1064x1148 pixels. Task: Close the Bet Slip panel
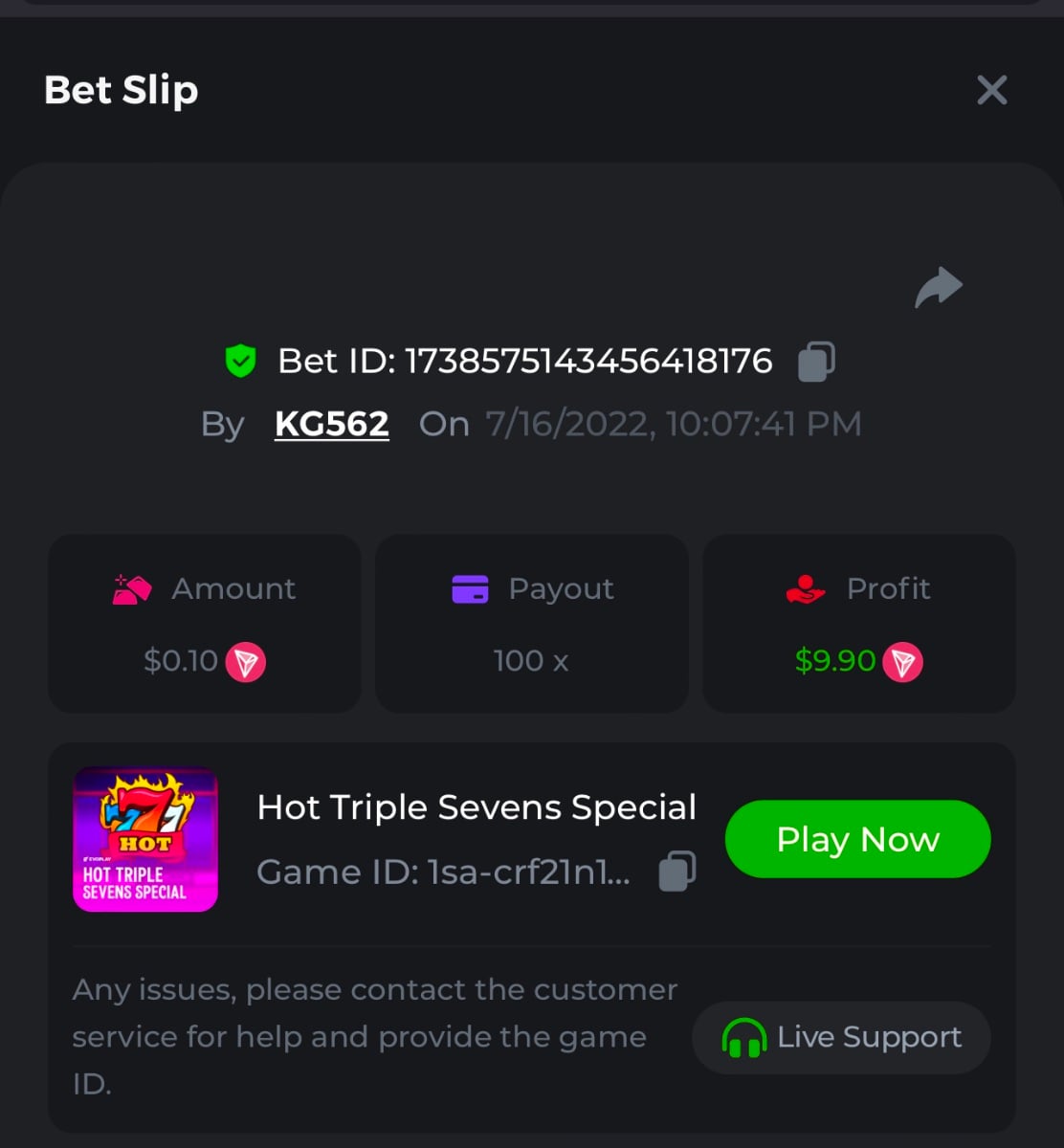coord(992,90)
